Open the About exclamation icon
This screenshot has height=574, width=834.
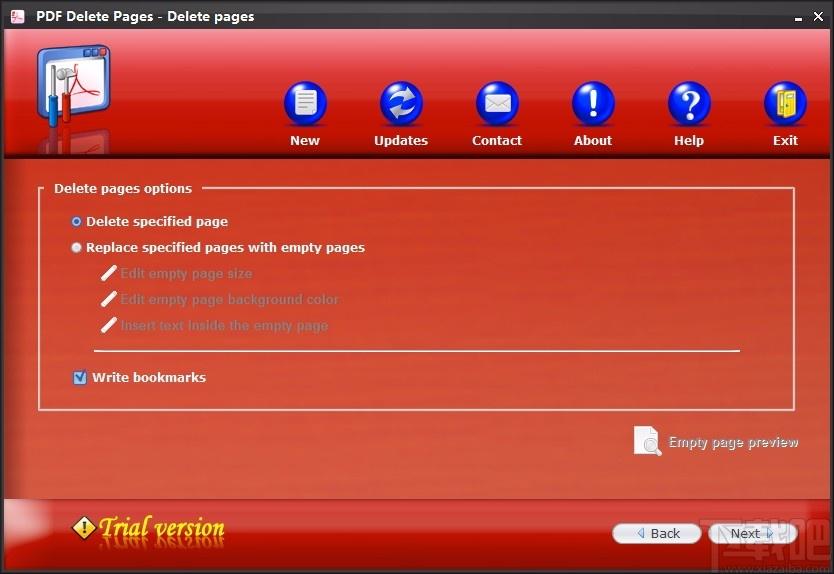coord(594,103)
